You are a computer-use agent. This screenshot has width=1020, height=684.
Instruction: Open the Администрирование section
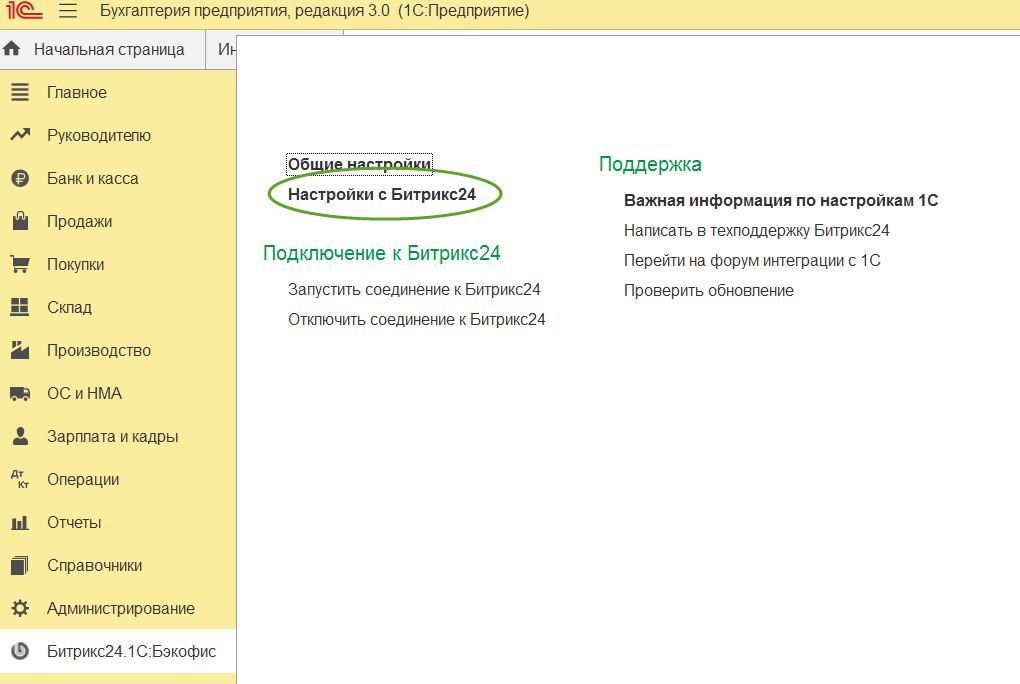coord(118,608)
